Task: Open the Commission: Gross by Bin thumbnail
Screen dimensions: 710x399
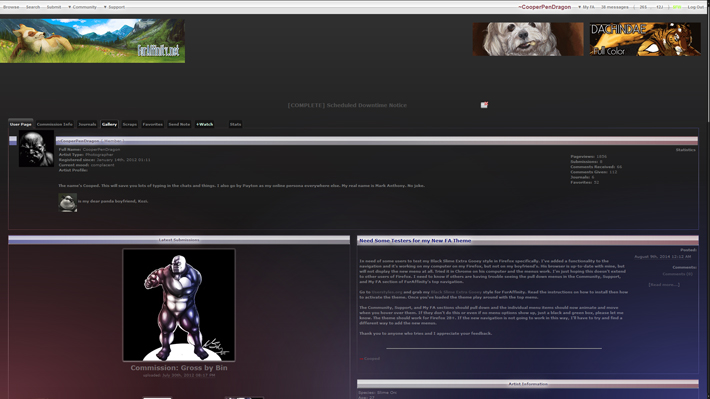Action: tap(179, 305)
